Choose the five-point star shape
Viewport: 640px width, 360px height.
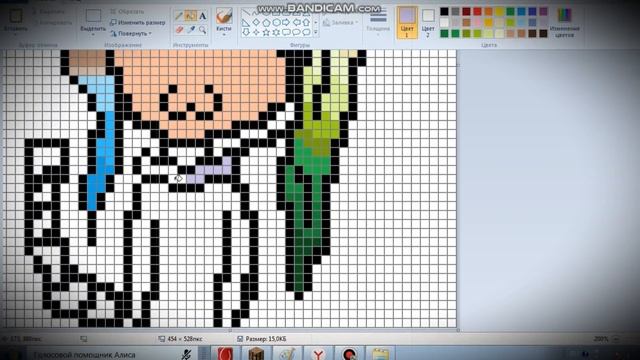266,32
